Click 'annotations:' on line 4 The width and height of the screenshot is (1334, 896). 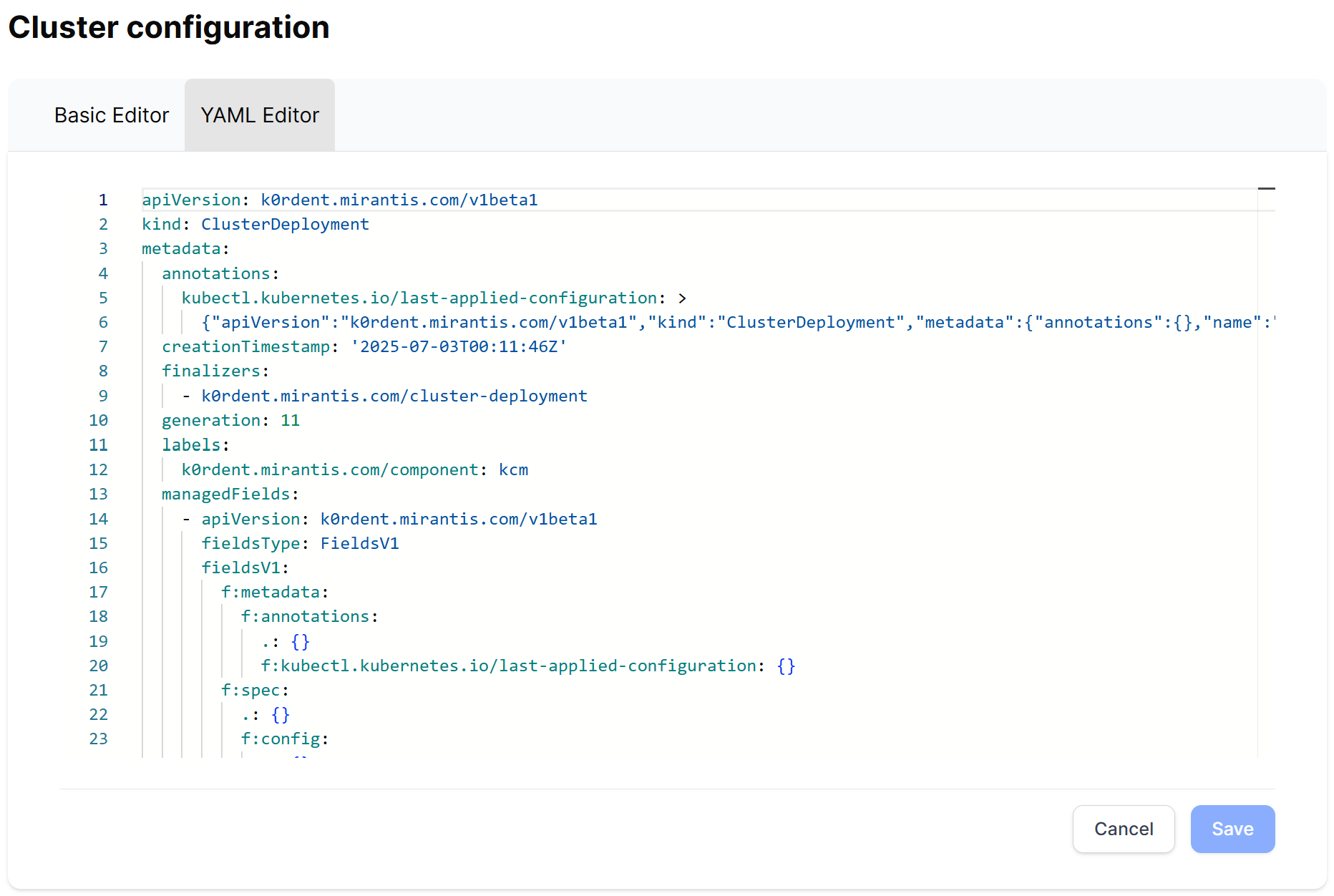coord(220,273)
